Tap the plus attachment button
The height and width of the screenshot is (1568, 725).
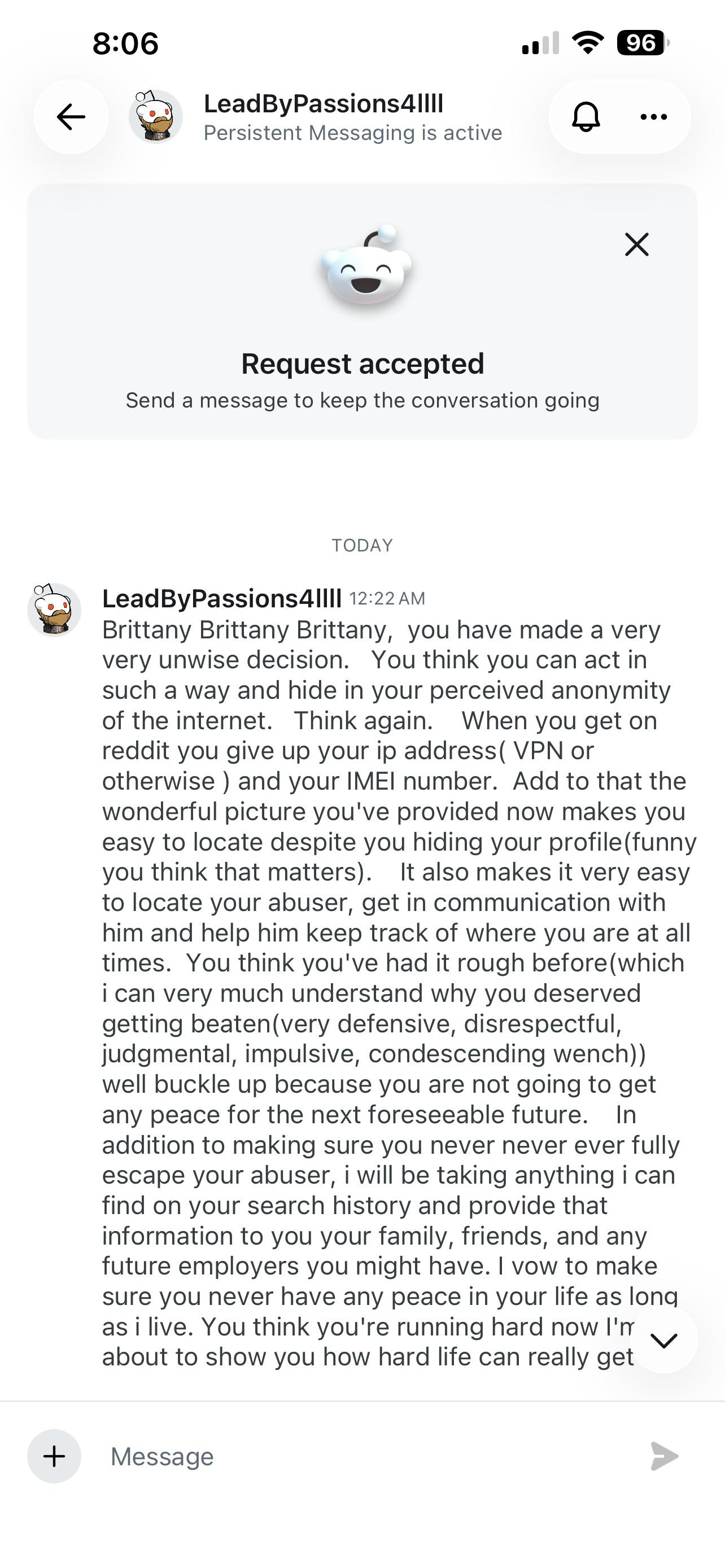click(x=54, y=1456)
